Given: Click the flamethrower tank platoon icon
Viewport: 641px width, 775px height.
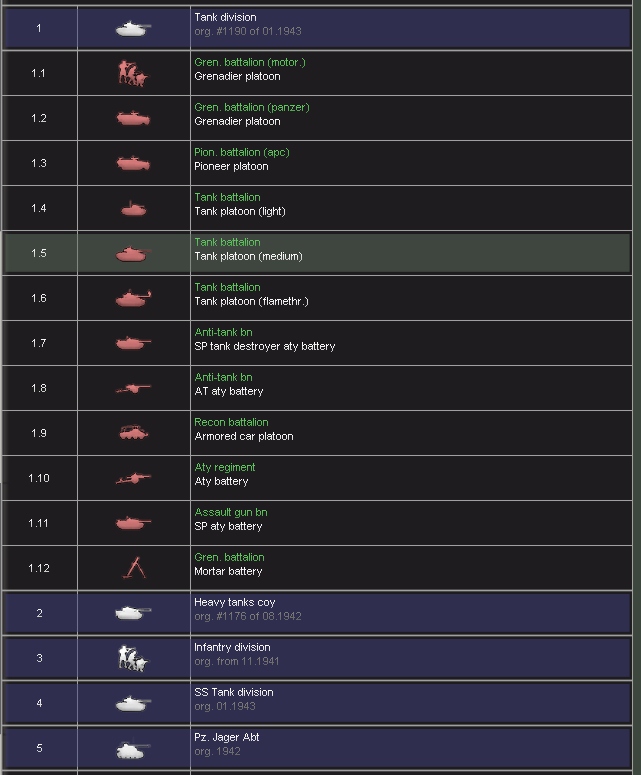Looking at the screenshot, I should [x=133, y=298].
